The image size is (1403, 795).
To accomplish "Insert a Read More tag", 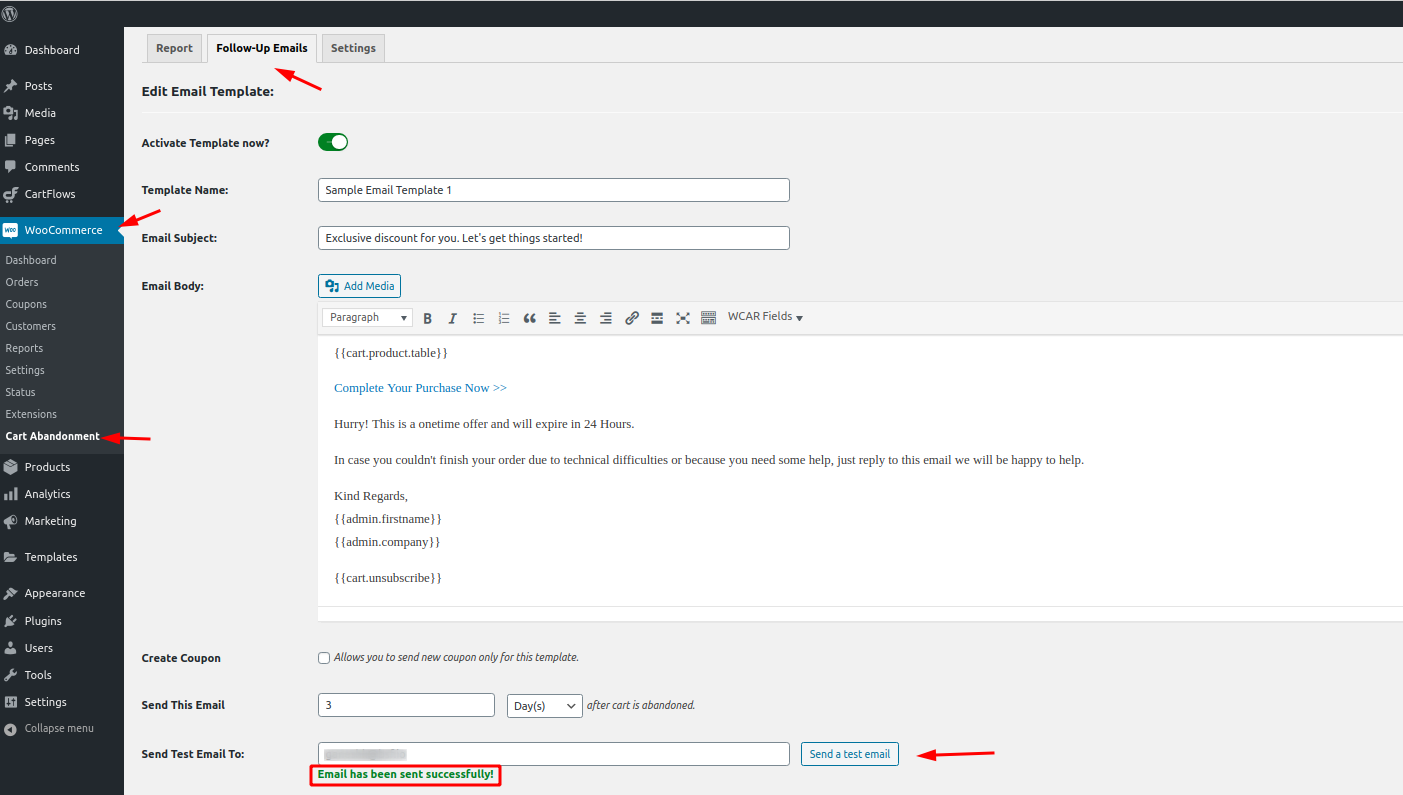I will [x=657, y=318].
